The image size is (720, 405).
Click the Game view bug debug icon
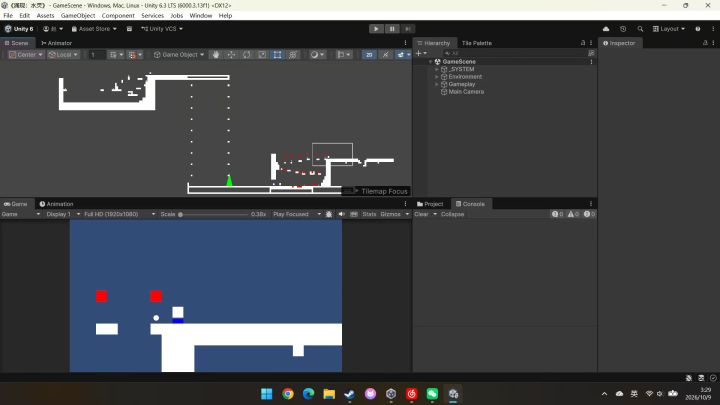[329, 214]
